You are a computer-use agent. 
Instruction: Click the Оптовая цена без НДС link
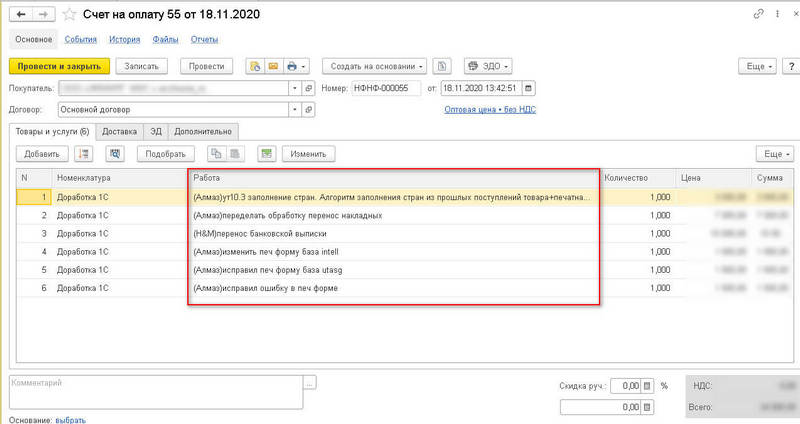point(489,109)
